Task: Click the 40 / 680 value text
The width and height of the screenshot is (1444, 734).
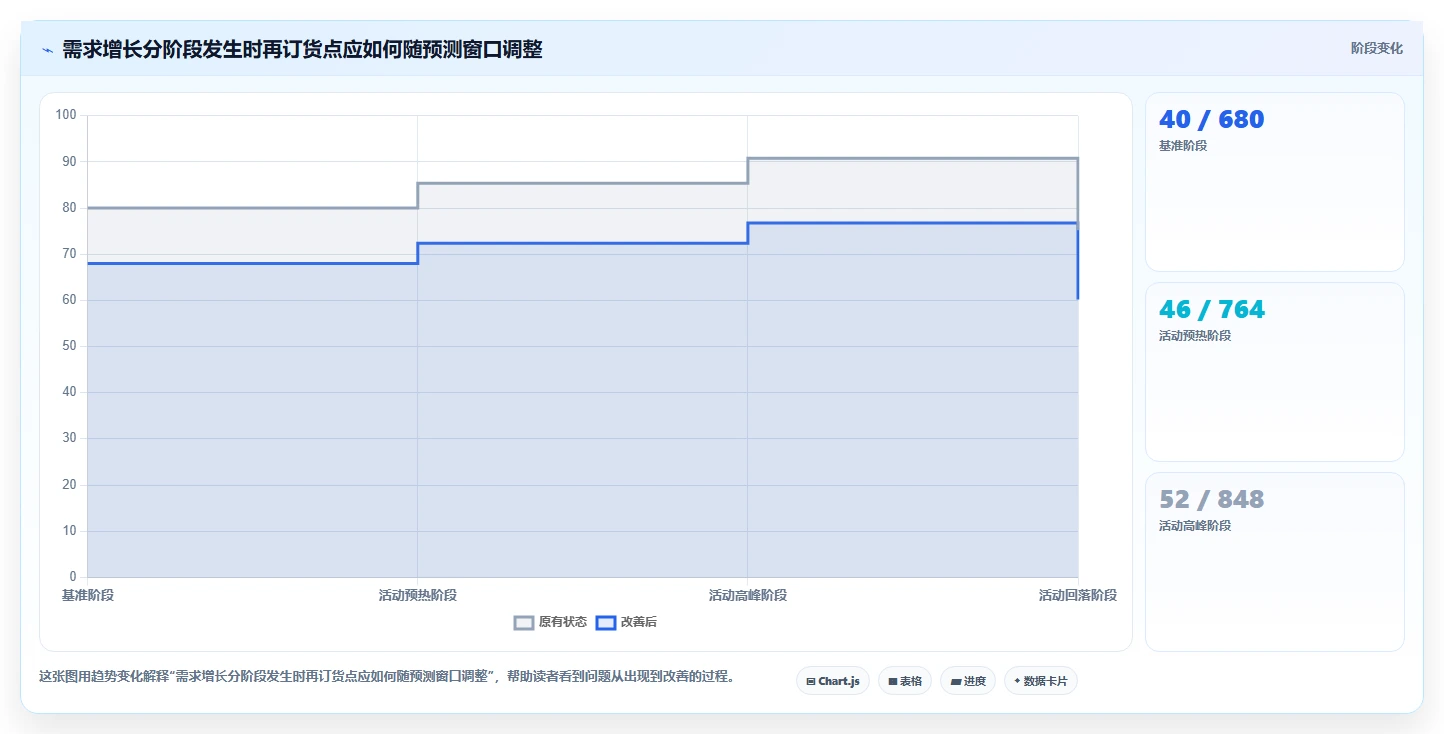Action: [x=1211, y=120]
